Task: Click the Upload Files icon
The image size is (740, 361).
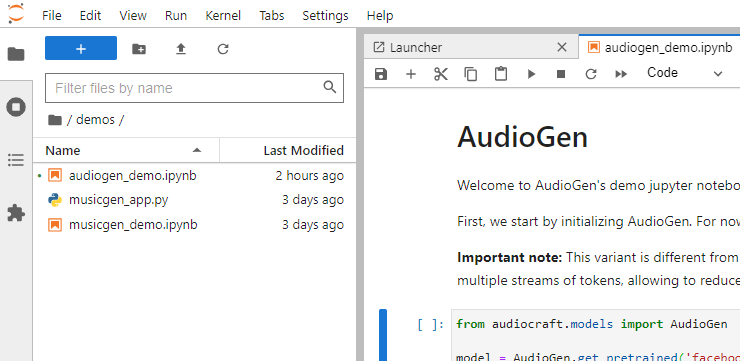Action: click(x=181, y=49)
